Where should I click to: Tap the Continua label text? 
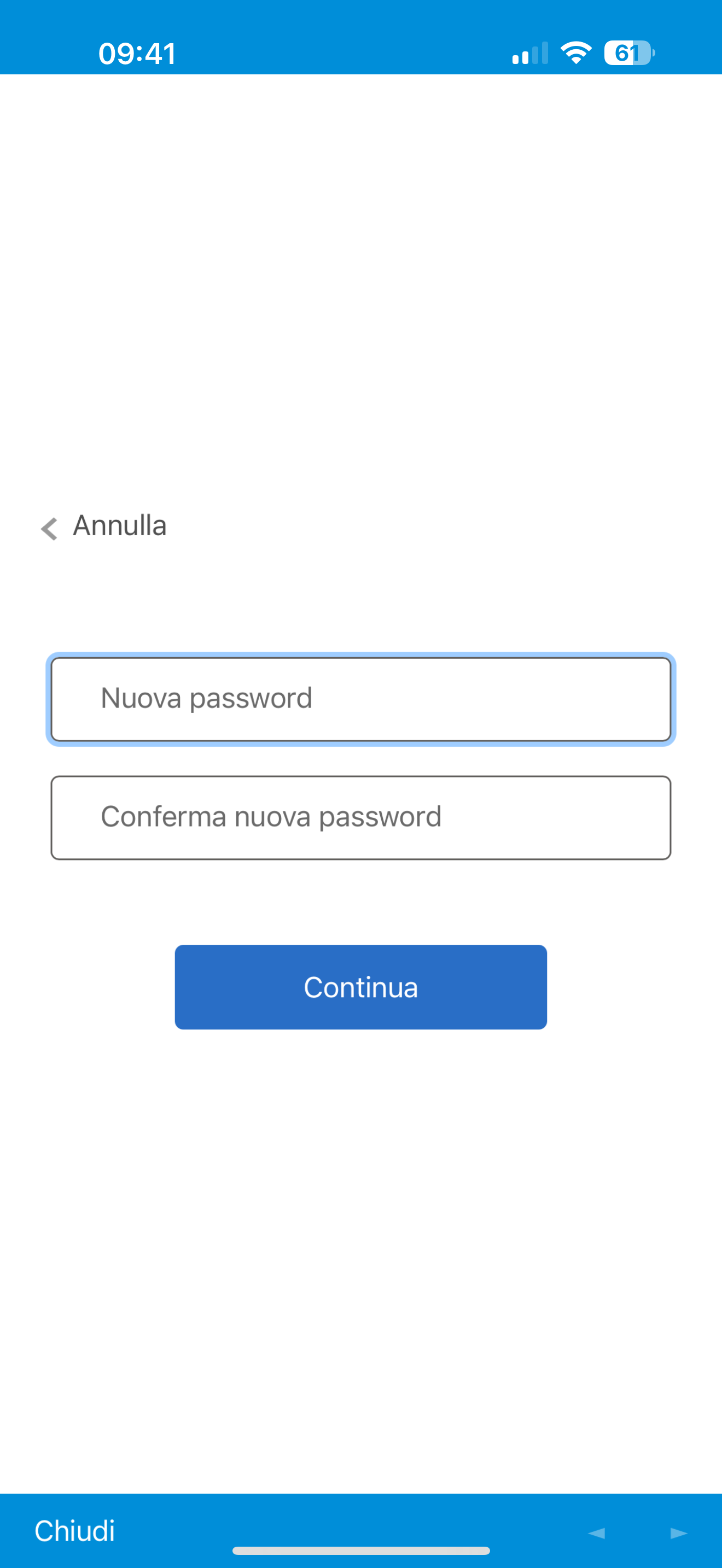(x=361, y=987)
